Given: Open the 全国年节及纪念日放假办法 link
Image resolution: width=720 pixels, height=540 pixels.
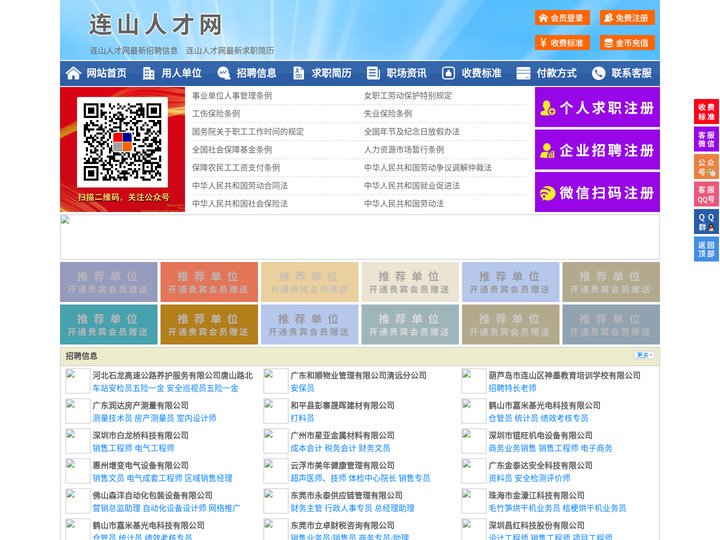Looking at the screenshot, I should pyautogui.click(x=412, y=131).
